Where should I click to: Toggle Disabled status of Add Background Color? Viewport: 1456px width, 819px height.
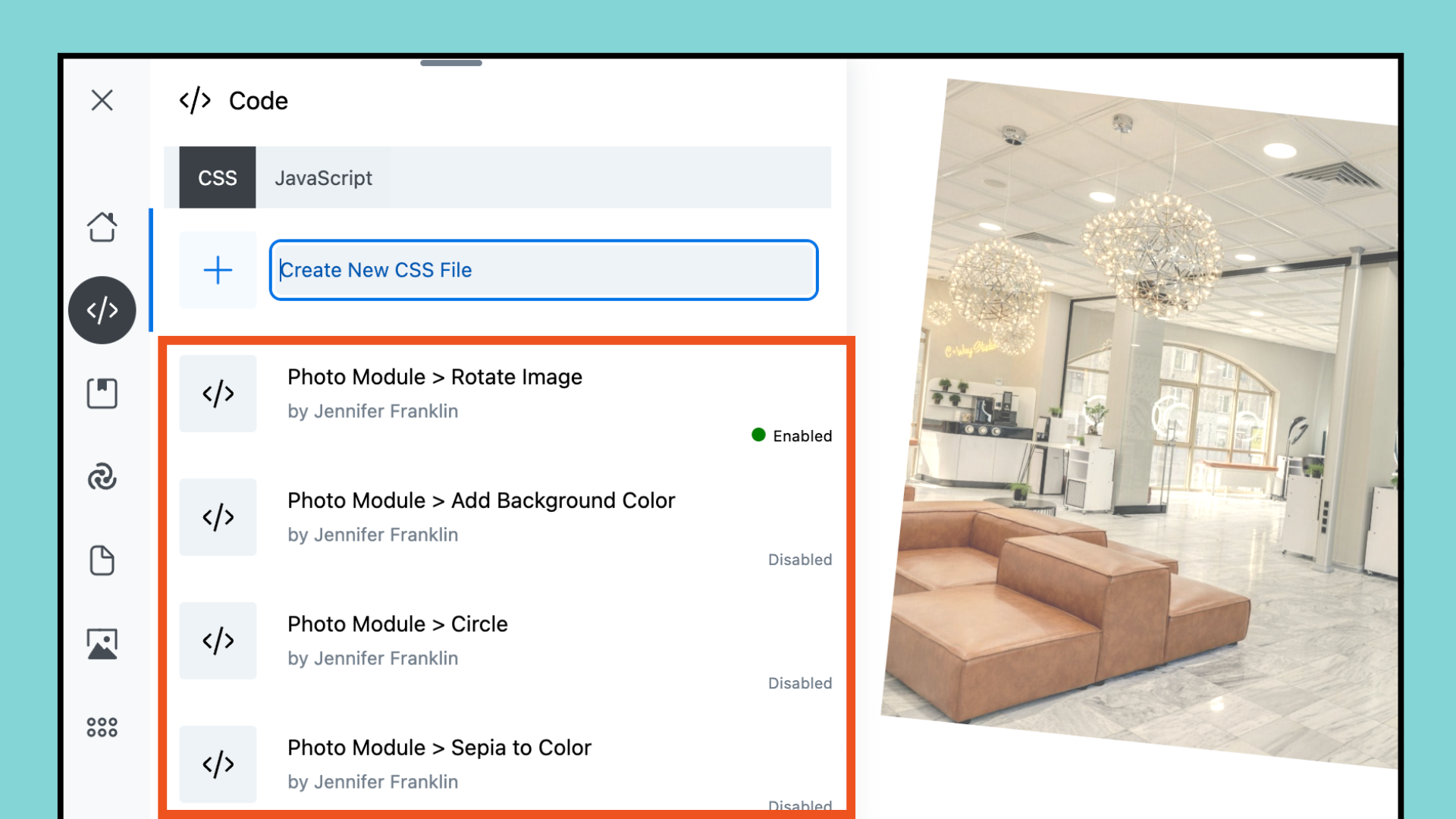(799, 560)
